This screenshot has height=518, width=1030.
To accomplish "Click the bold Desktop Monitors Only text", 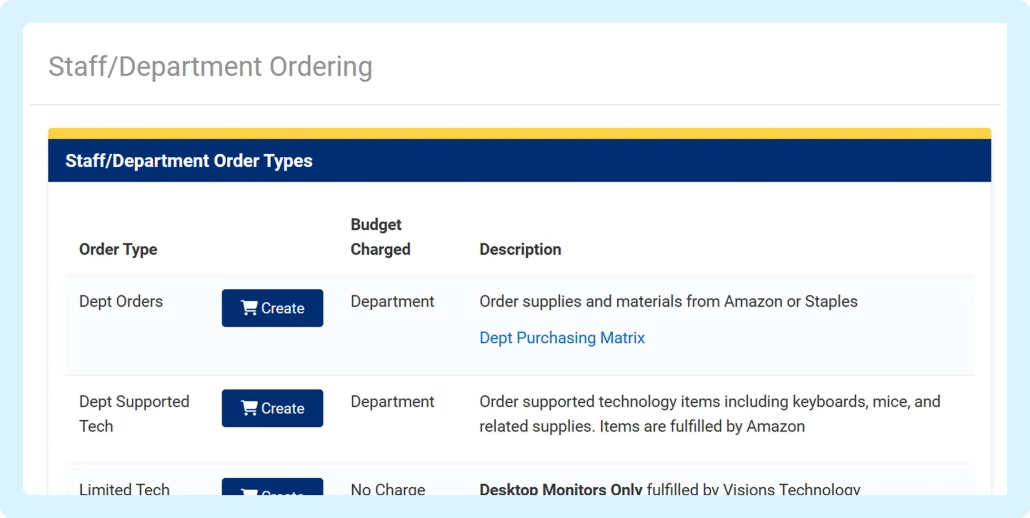I will tap(561, 489).
